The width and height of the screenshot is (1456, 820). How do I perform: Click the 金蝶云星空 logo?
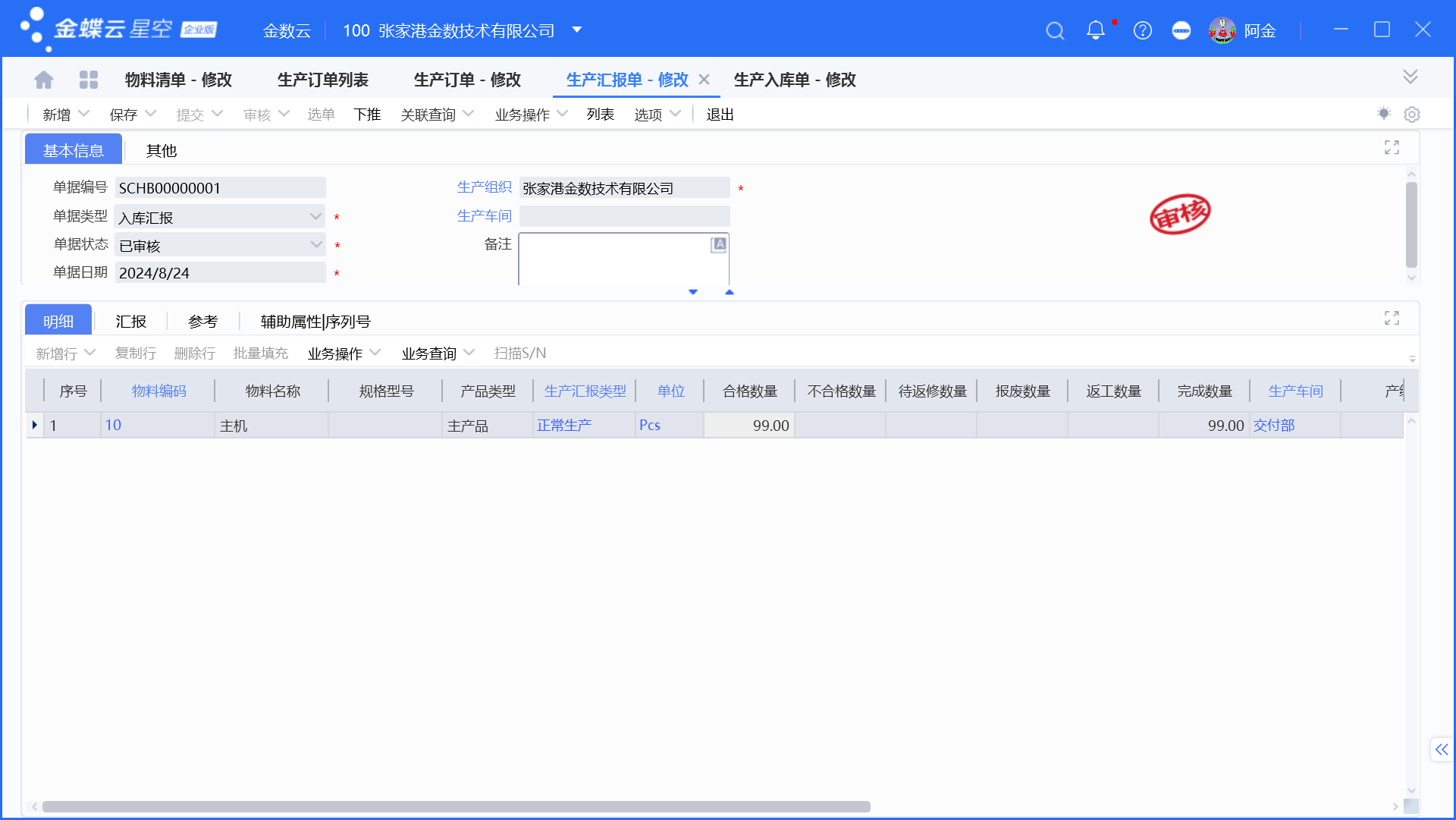pos(120,29)
